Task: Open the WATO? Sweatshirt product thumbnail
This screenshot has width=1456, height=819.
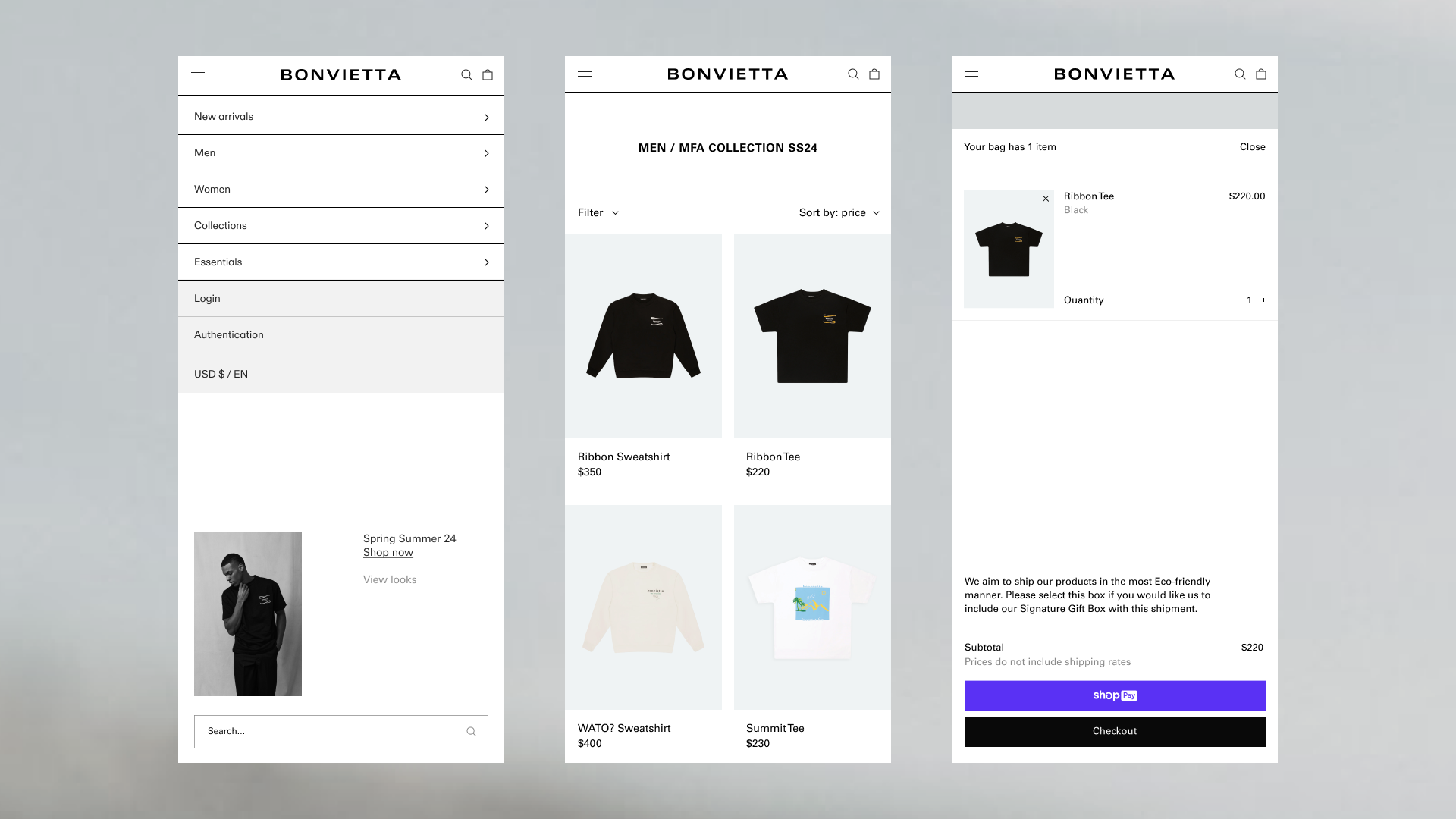Action: 643,607
